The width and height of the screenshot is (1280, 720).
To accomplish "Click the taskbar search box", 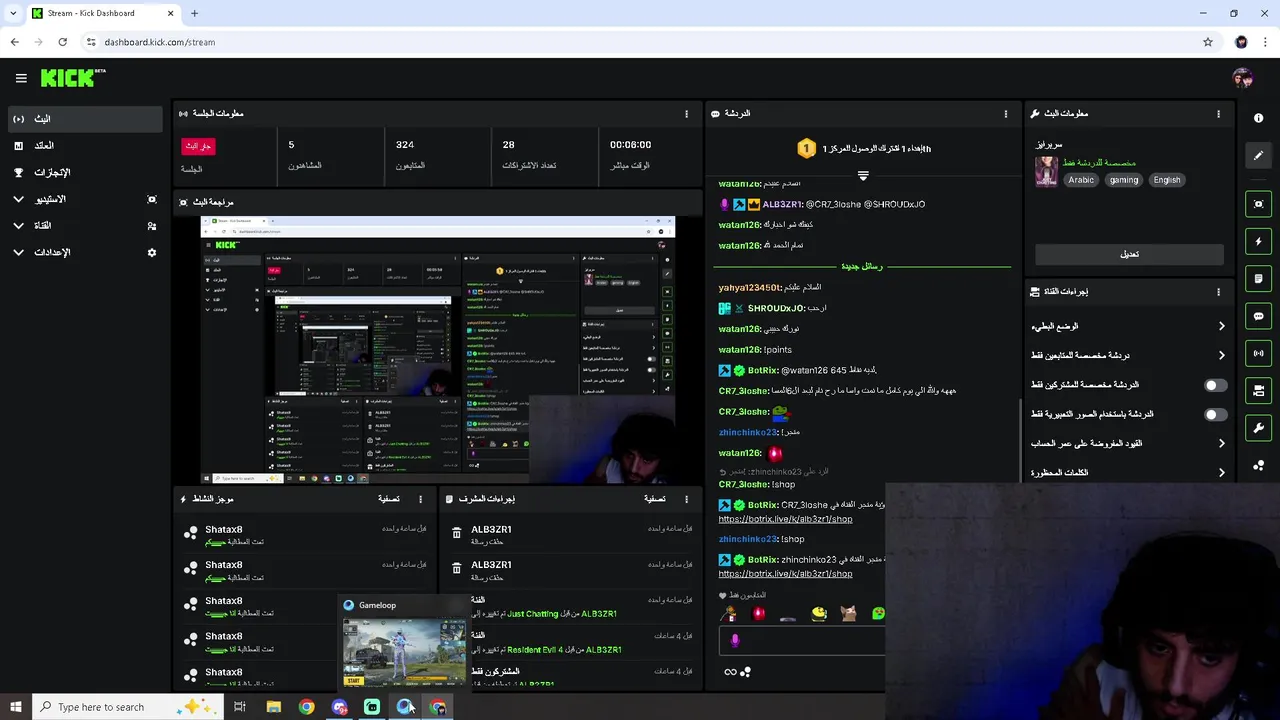I will [126, 707].
